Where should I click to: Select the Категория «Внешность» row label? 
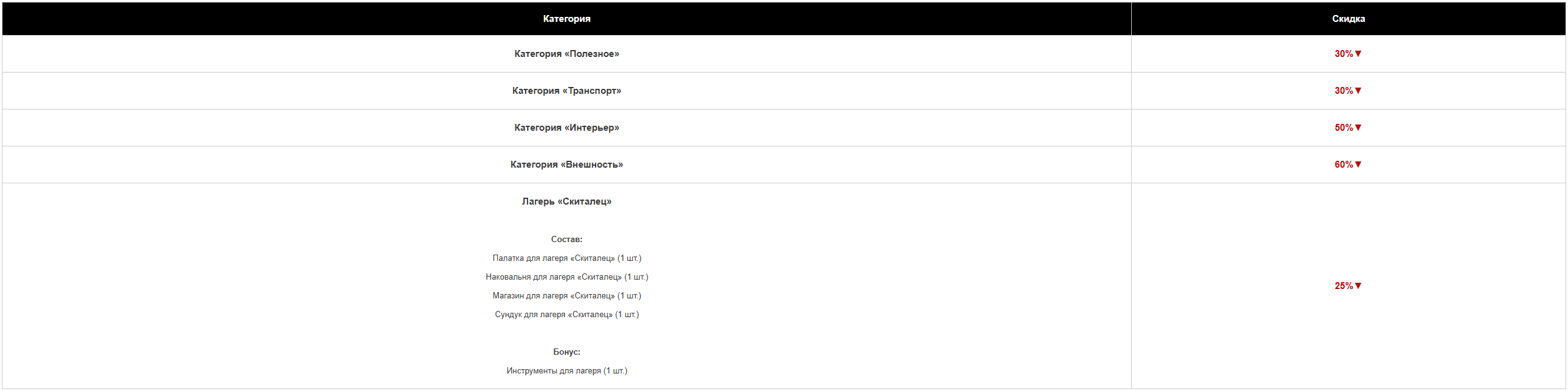pyautogui.click(x=566, y=165)
